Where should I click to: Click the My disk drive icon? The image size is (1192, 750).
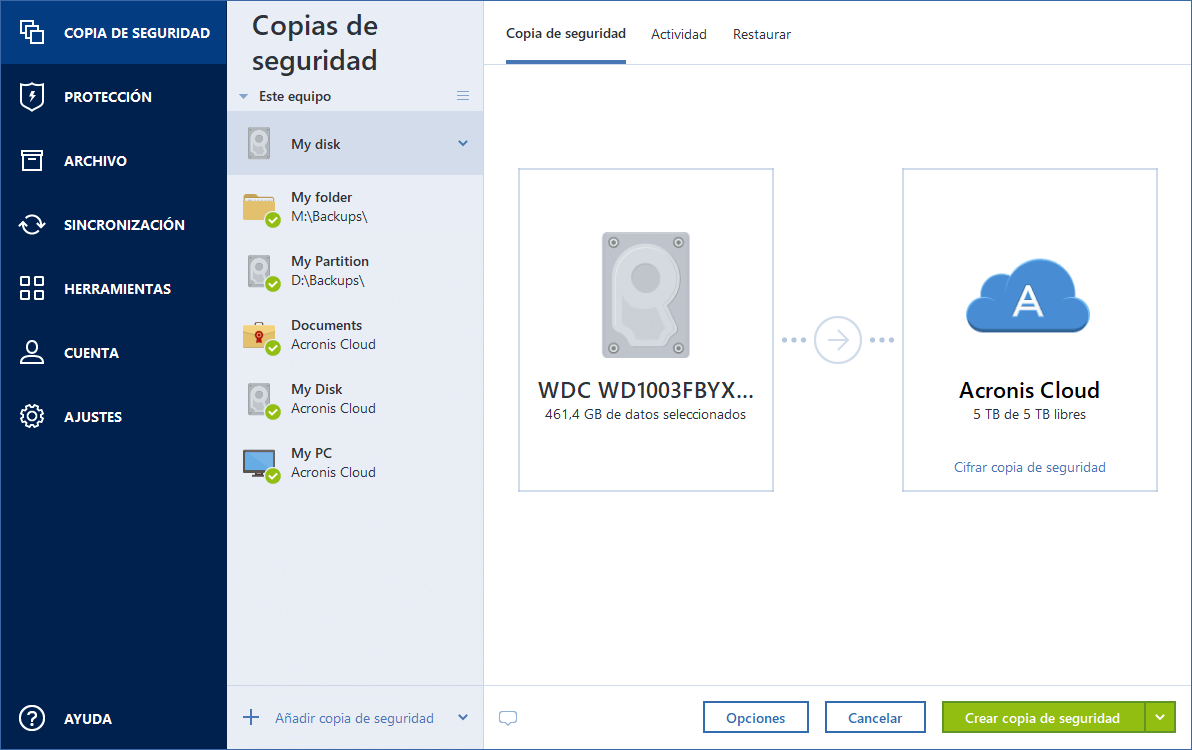pos(259,144)
